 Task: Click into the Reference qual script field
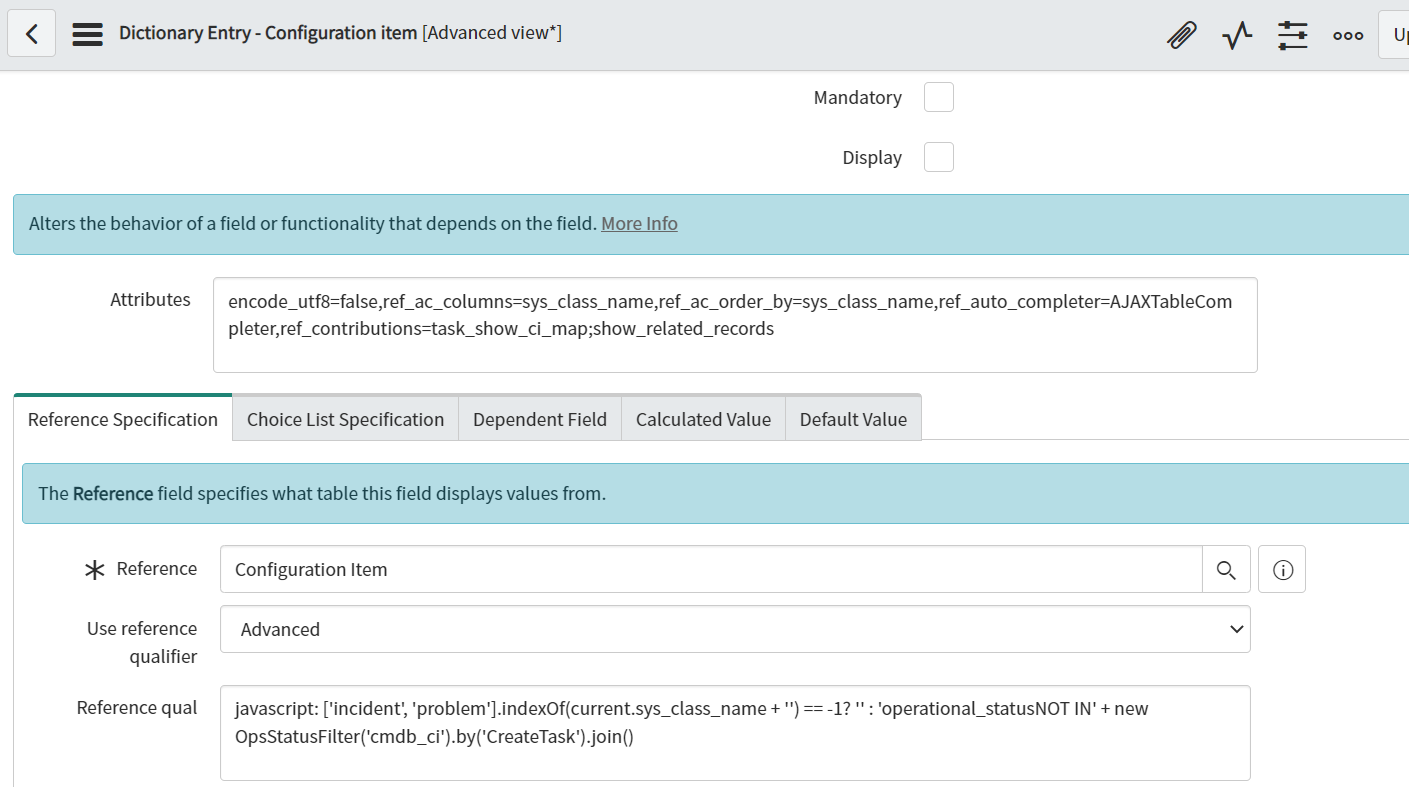click(735, 733)
